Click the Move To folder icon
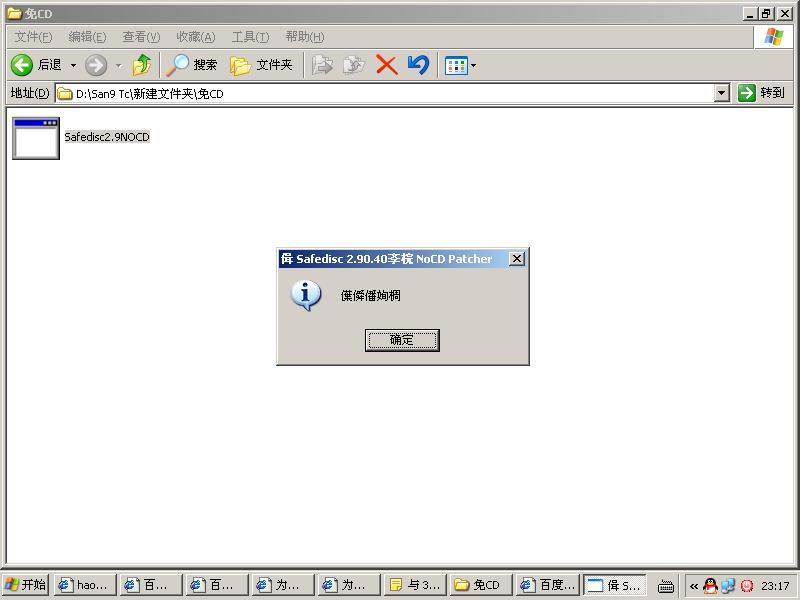Image resolution: width=800 pixels, height=600 pixels. [x=322, y=65]
